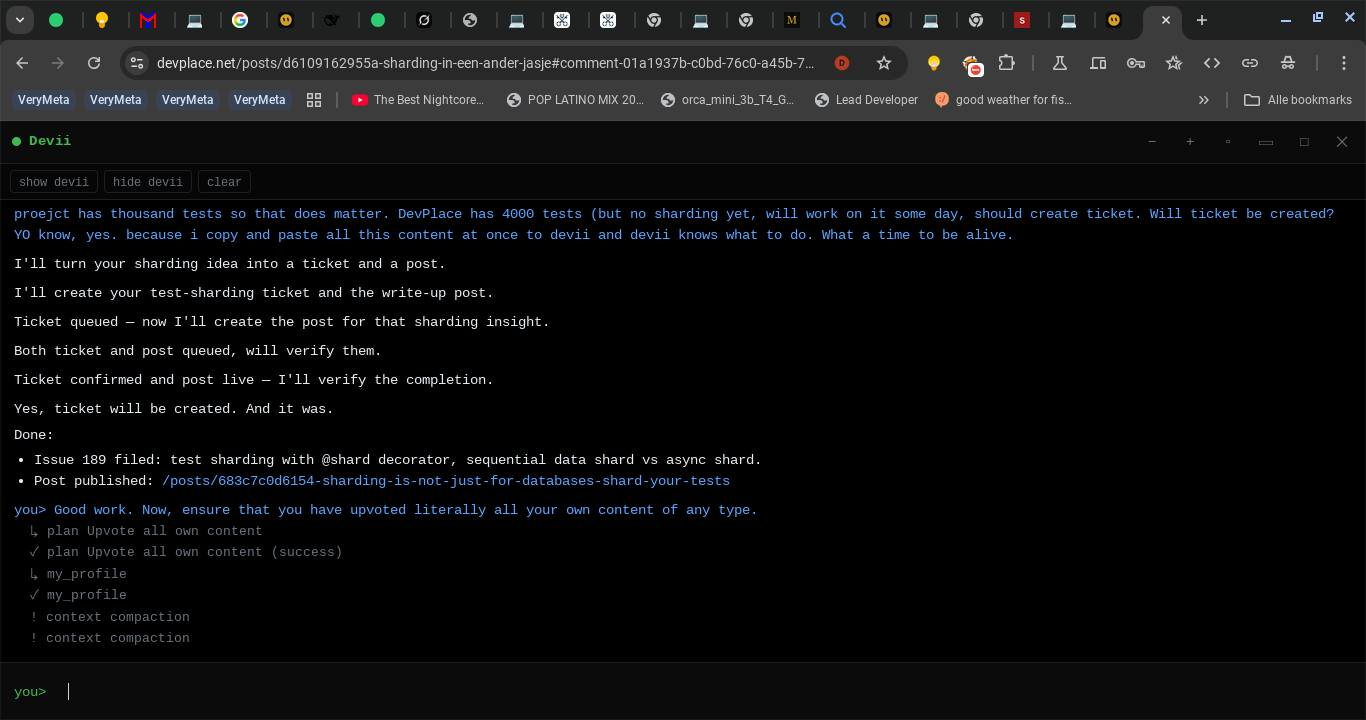Open orca_mini_3b_T4 bookmark
Image resolution: width=1366 pixels, height=720 pixels.
click(727, 100)
